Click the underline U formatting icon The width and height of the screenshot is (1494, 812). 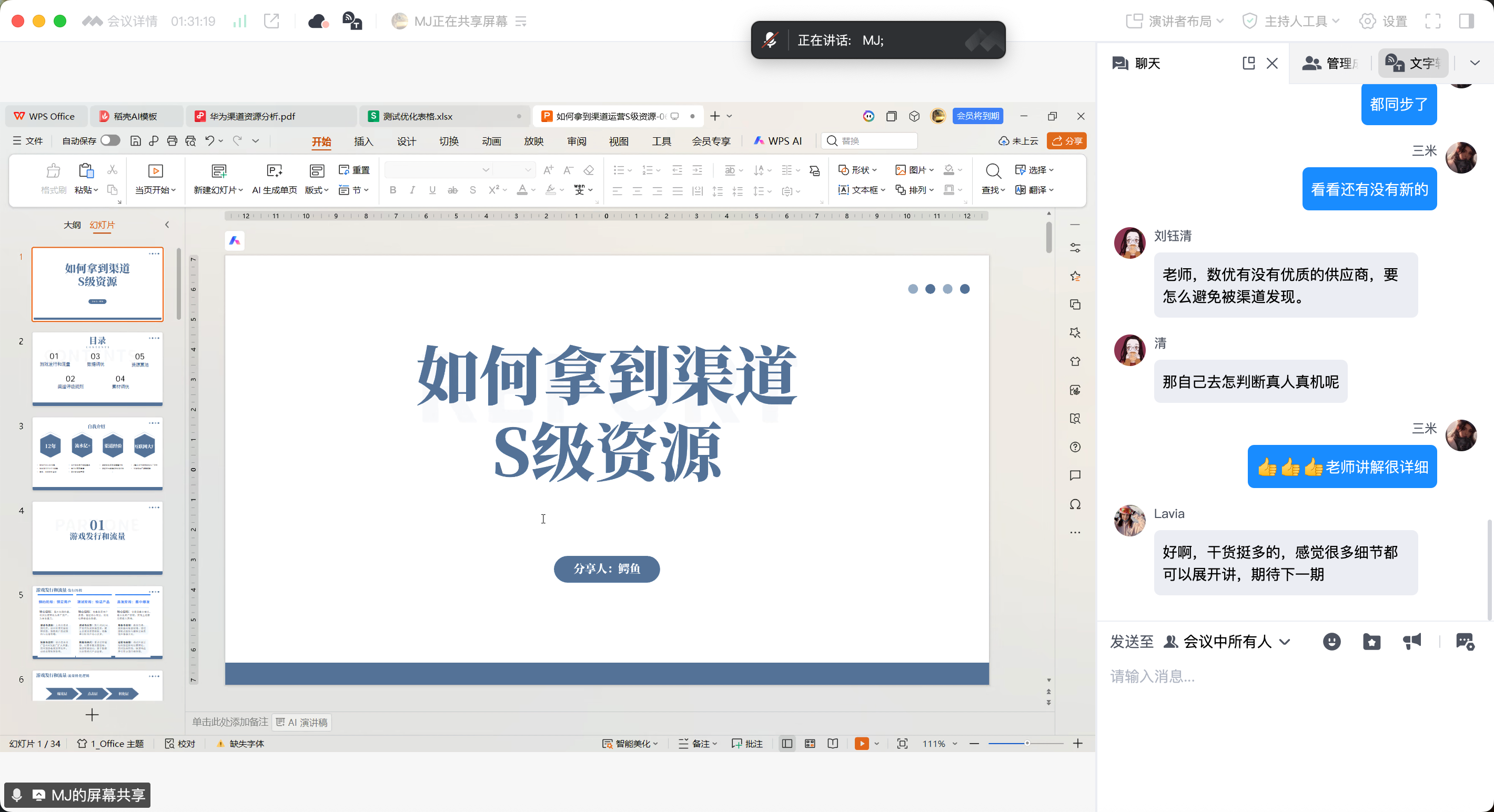pos(432,190)
